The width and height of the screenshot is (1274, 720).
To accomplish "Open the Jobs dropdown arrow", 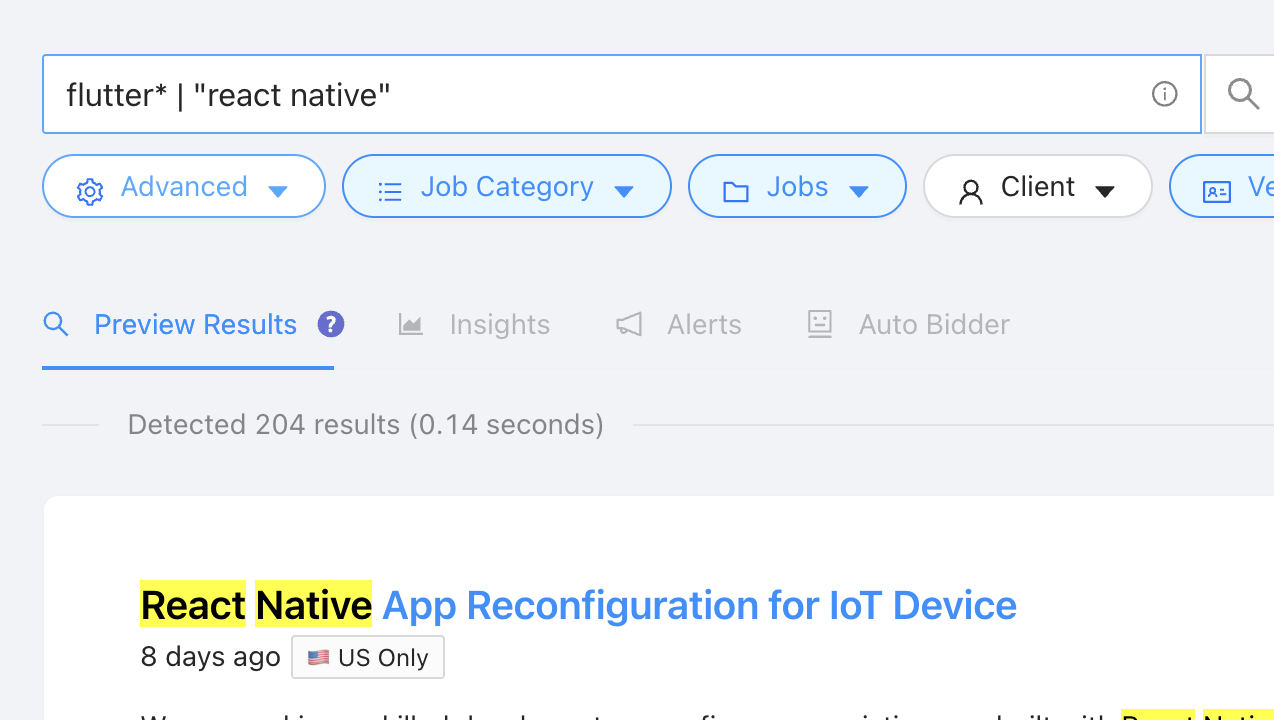I will (858, 191).
